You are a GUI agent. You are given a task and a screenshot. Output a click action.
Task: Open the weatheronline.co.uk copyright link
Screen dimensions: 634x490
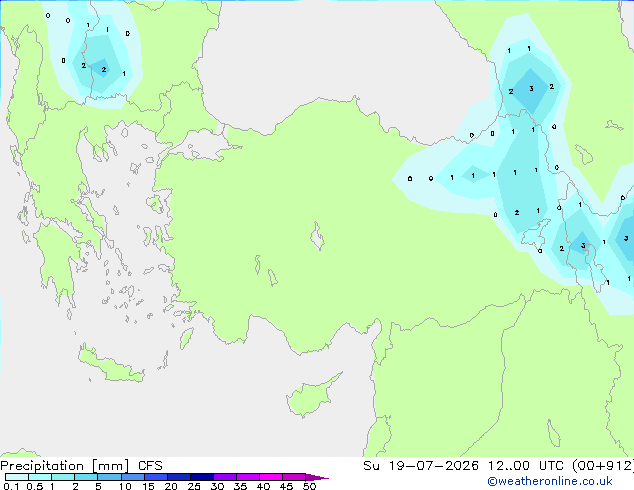click(550, 481)
